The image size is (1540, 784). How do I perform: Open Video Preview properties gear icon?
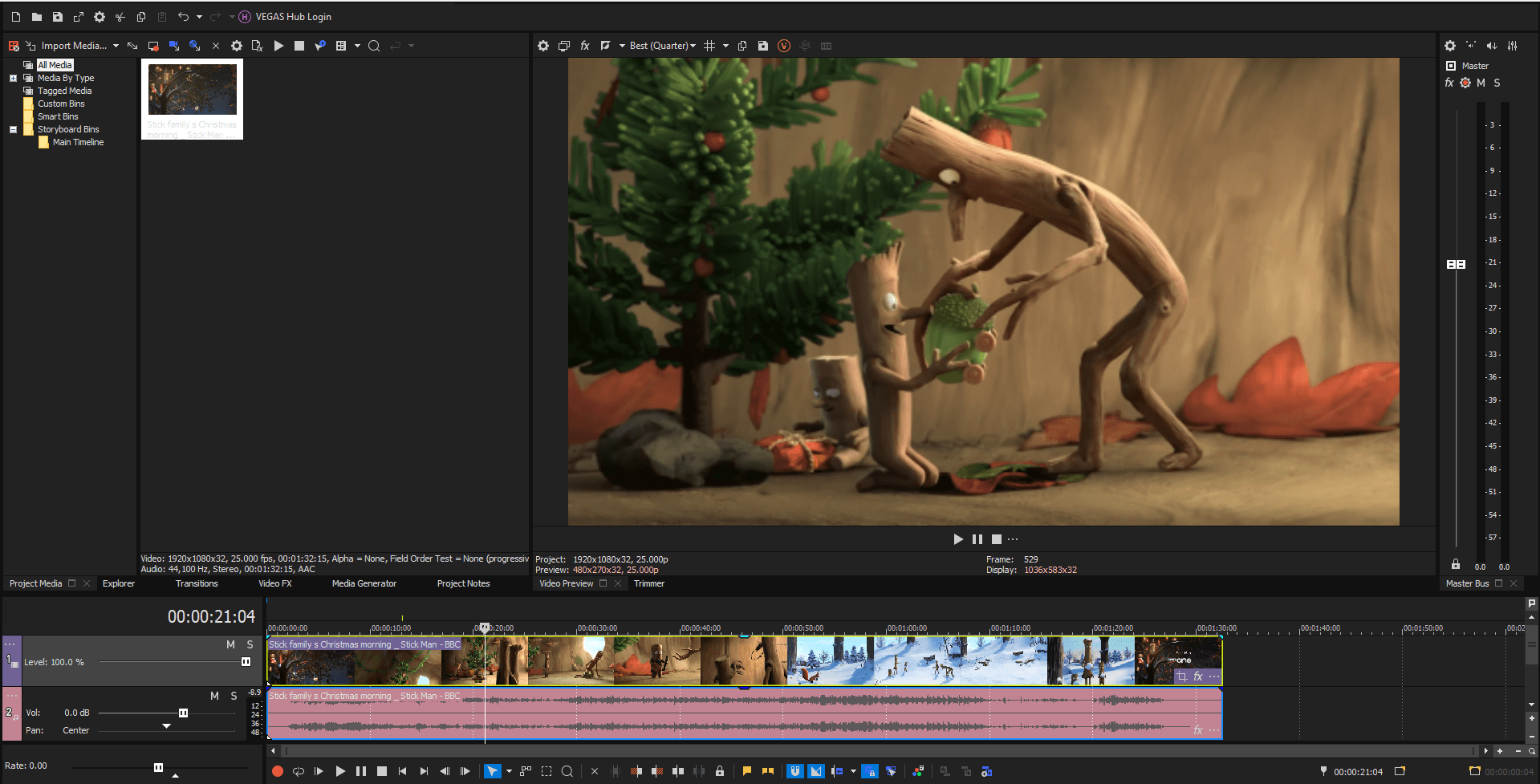click(x=543, y=46)
